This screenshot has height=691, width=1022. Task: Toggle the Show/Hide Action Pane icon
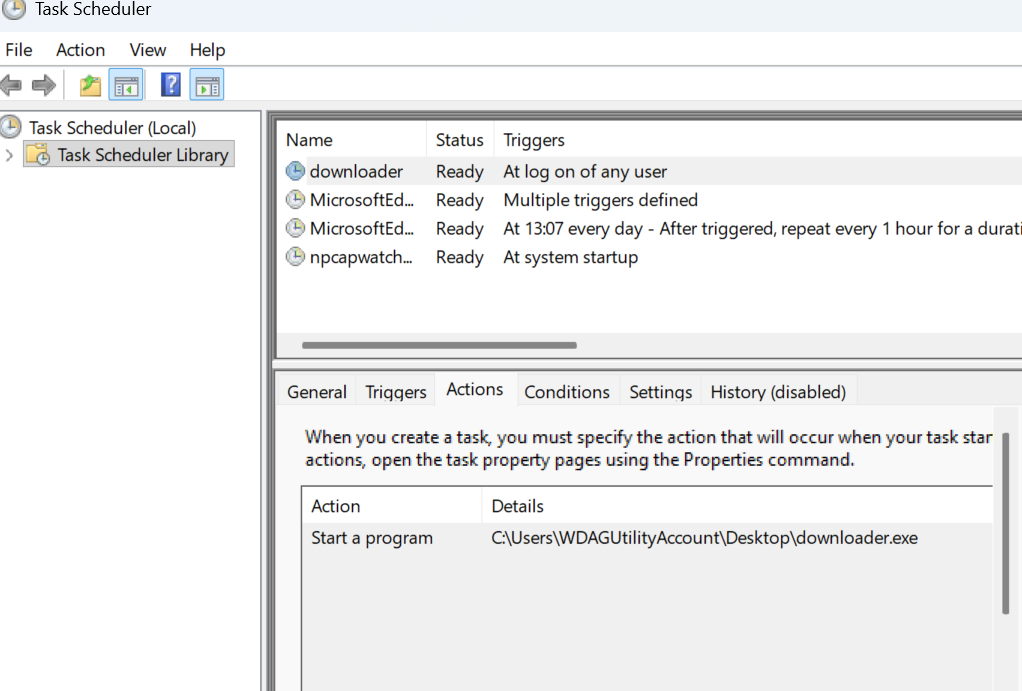(x=207, y=85)
